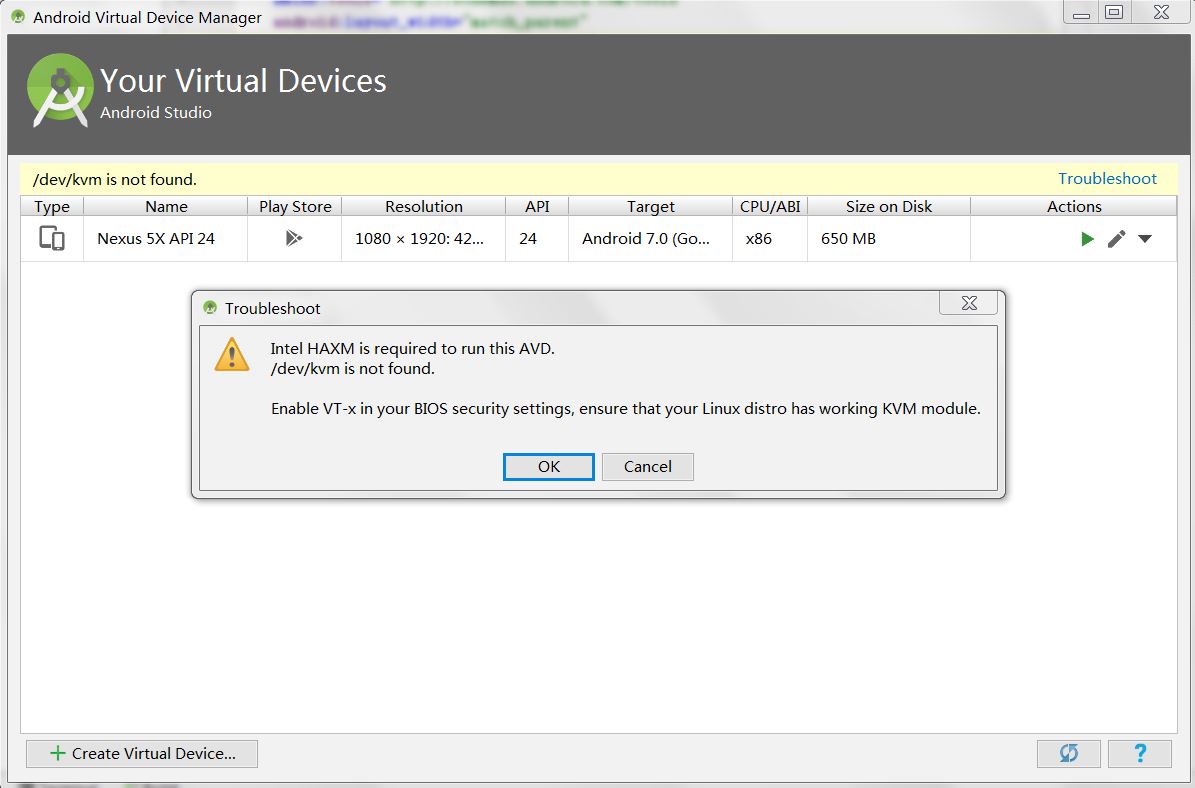Sort by the Type column header
The image size is (1195, 788).
click(52, 207)
